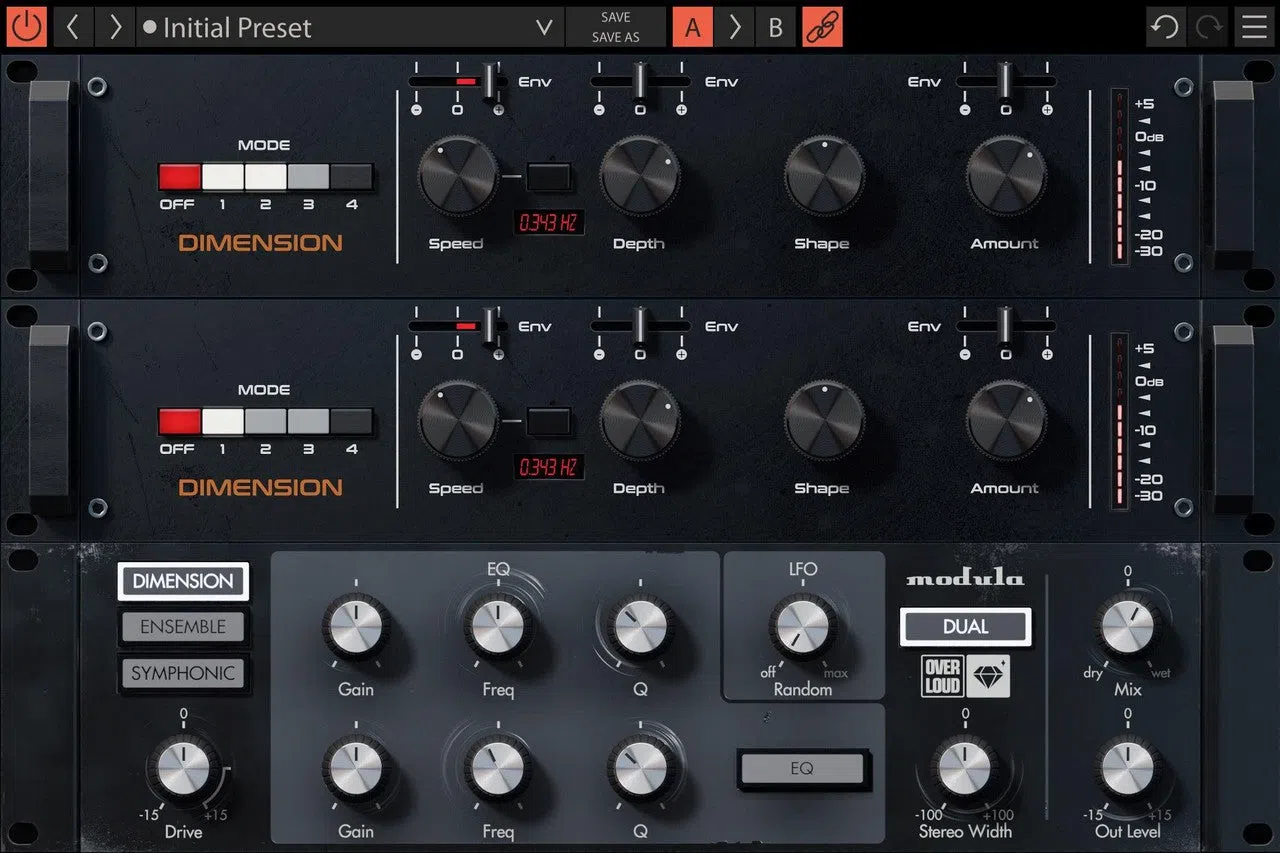Toggle the link chain icon
The height and width of the screenshot is (853, 1280).
[822, 27]
